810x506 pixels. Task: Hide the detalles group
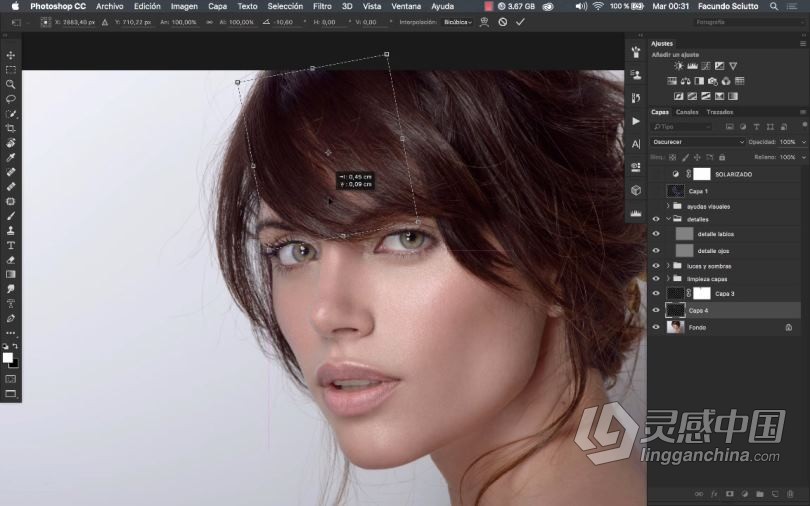tap(656, 219)
